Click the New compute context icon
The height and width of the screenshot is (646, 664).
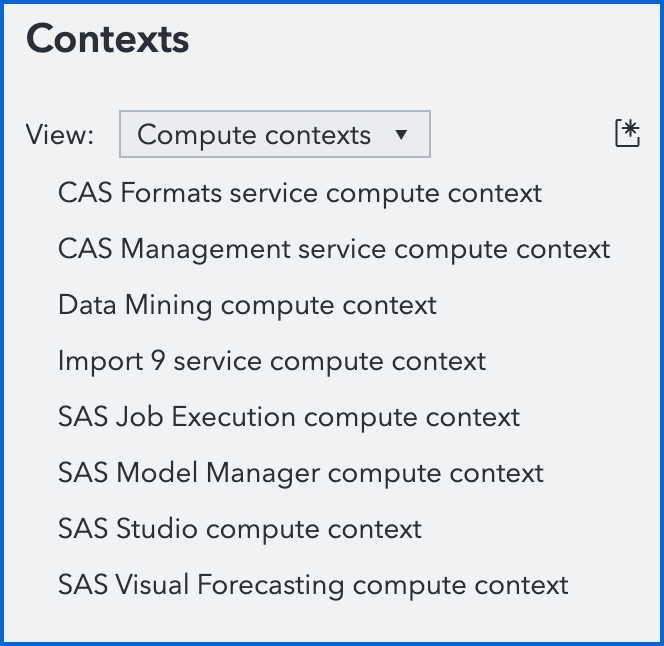[627, 134]
